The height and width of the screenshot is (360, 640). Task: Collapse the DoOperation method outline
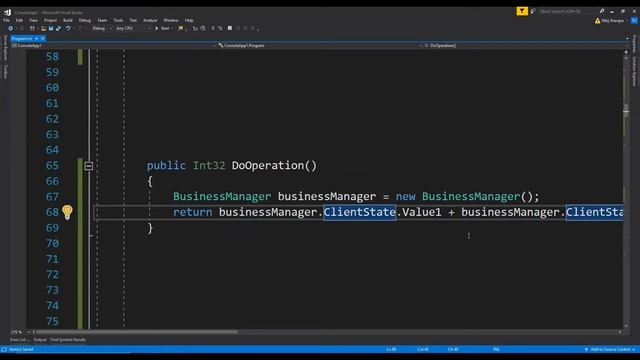pyautogui.click(x=89, y=166)
